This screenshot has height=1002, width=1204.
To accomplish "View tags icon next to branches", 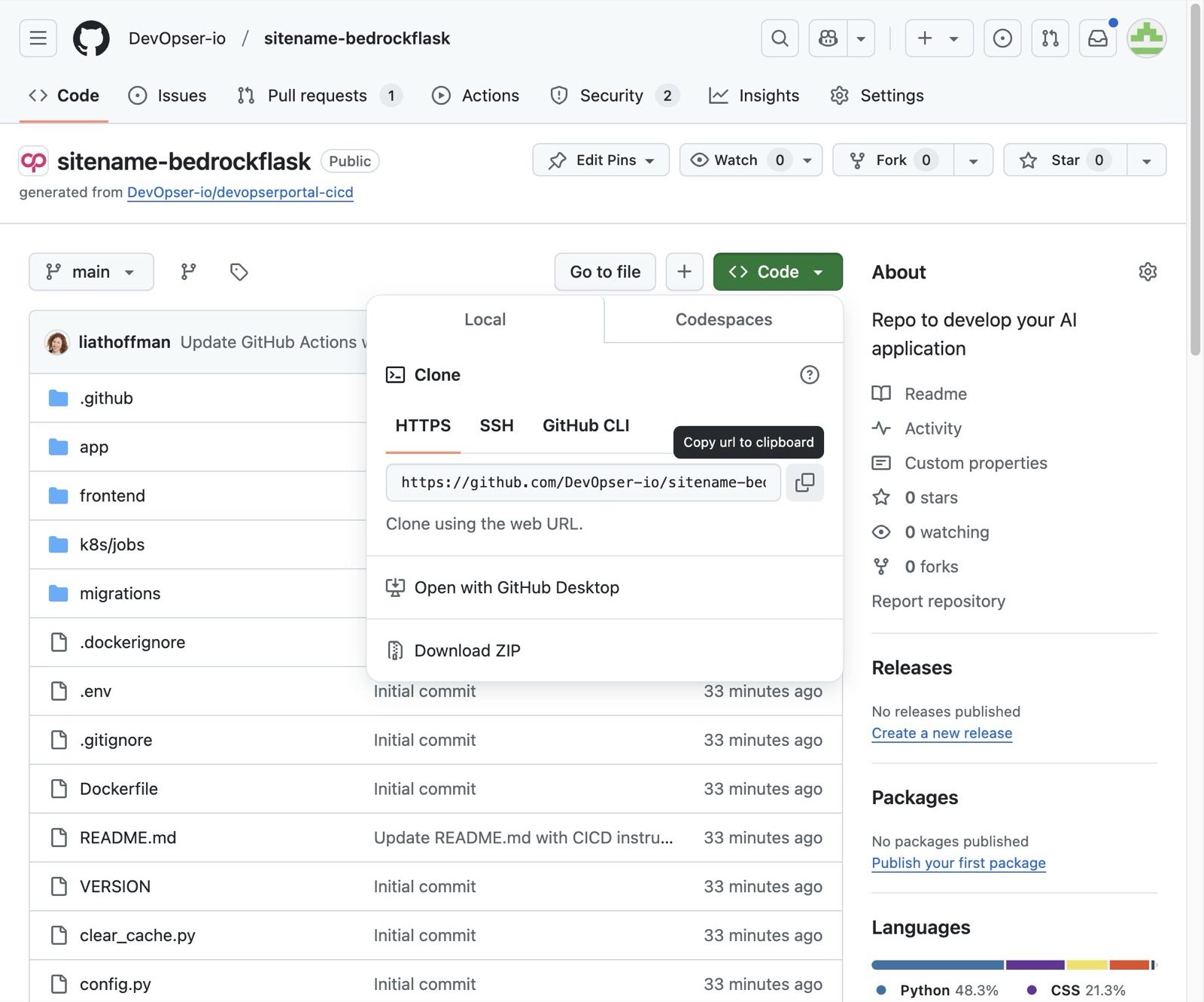I will tap(239, 272).
